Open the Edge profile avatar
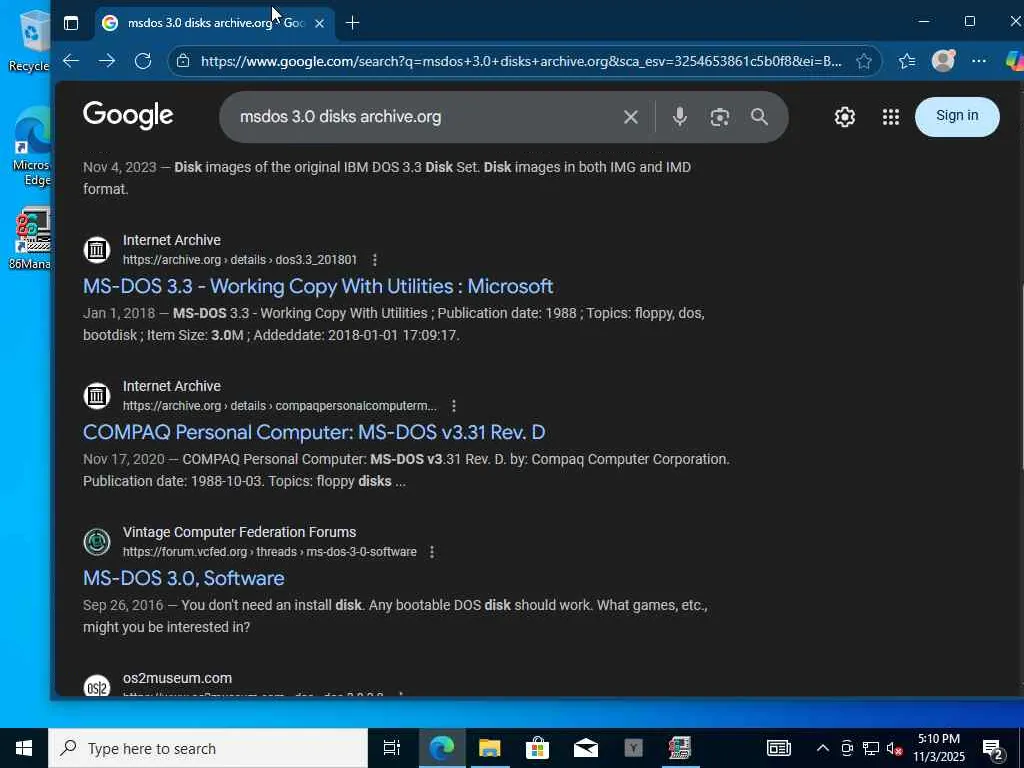1024x768 pixels. click(x=943, y=60)
